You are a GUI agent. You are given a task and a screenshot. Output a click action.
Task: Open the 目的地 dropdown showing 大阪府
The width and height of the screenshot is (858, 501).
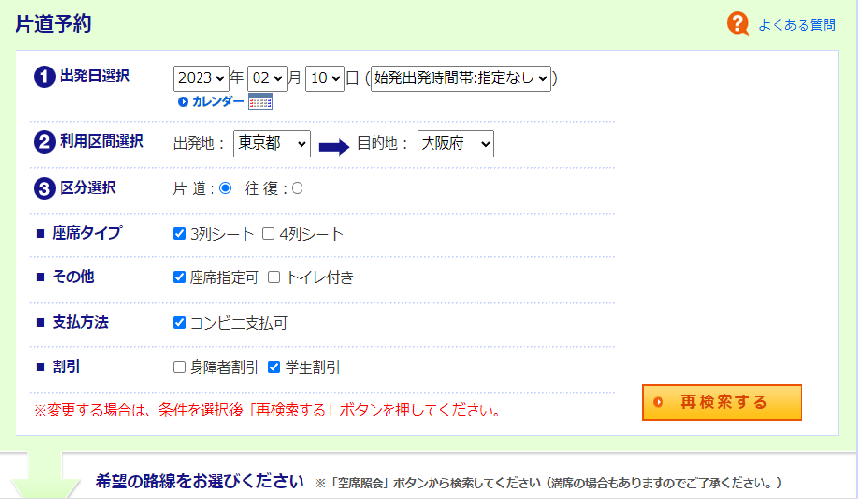click(x=456, y=143)
